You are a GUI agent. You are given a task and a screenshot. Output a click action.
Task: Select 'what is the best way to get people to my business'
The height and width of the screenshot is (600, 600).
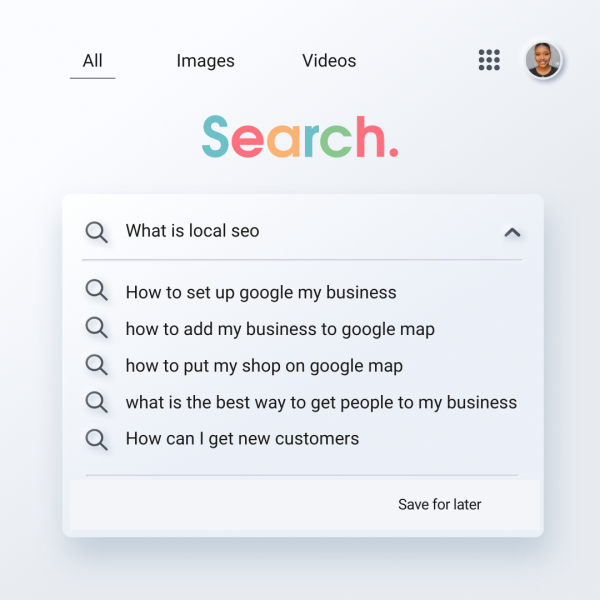tap(321, 403)
